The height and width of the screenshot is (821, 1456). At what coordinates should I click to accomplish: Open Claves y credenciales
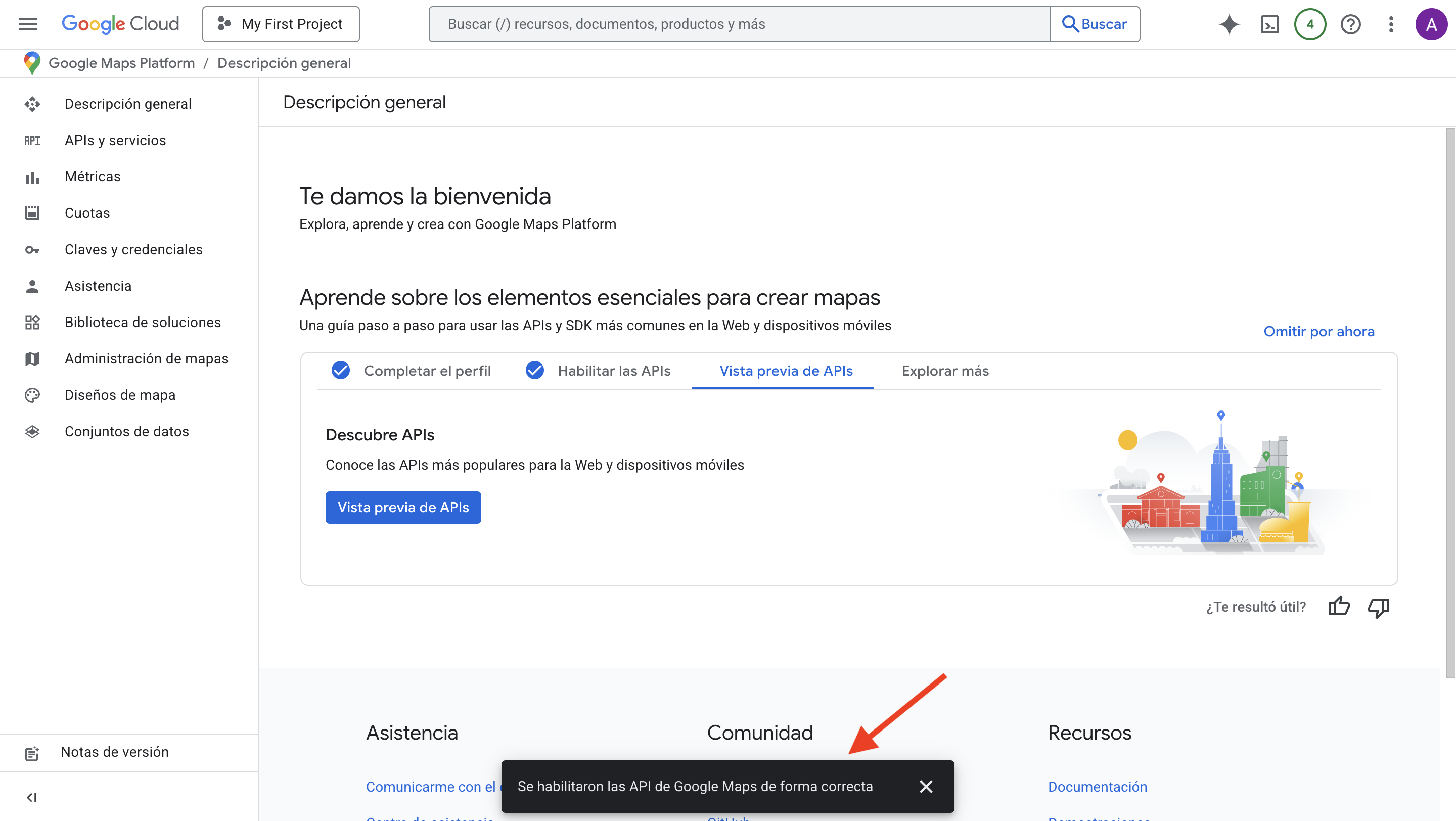133,249
